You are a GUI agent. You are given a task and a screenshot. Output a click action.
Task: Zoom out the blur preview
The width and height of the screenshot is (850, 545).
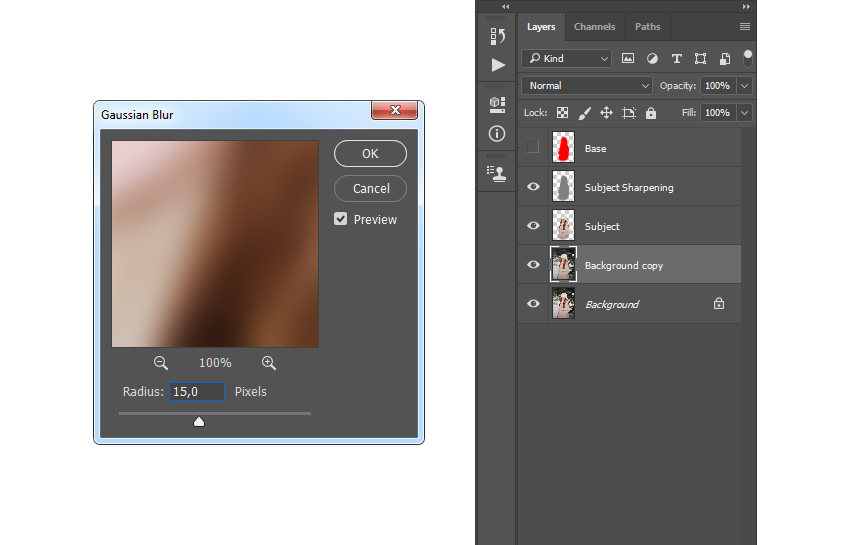pos(160,363)
